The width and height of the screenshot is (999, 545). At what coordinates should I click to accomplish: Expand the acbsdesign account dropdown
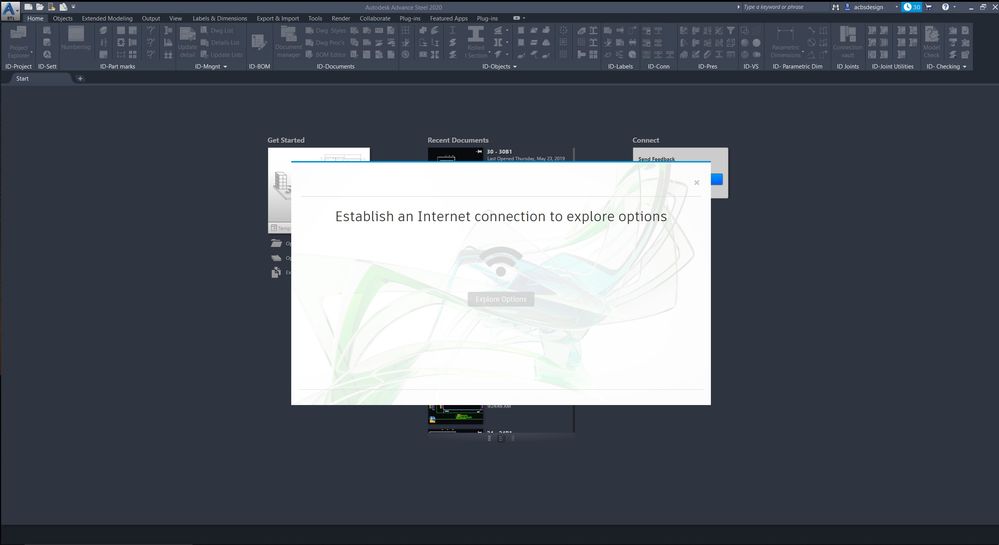pyautogui.click(x=896, y=7)
